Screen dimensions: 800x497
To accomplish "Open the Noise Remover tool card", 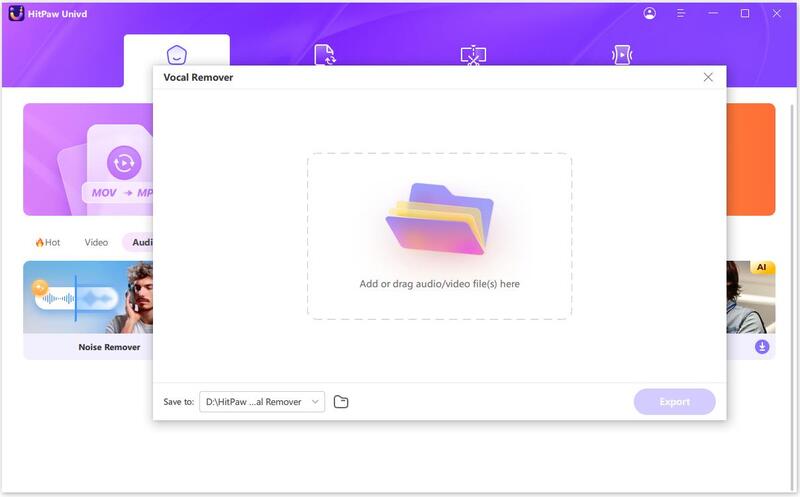I will point(88,310).
